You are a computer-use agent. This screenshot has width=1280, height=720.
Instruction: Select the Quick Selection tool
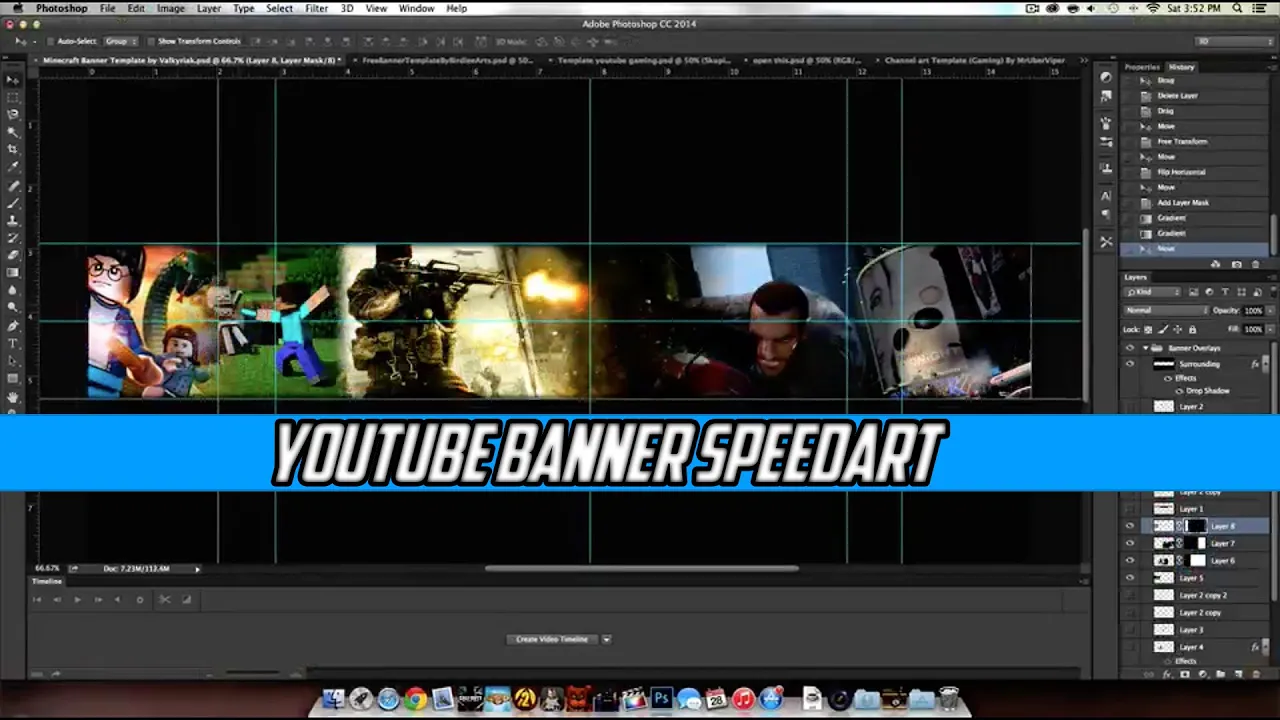pyautogui.click(x=13, y=132)
